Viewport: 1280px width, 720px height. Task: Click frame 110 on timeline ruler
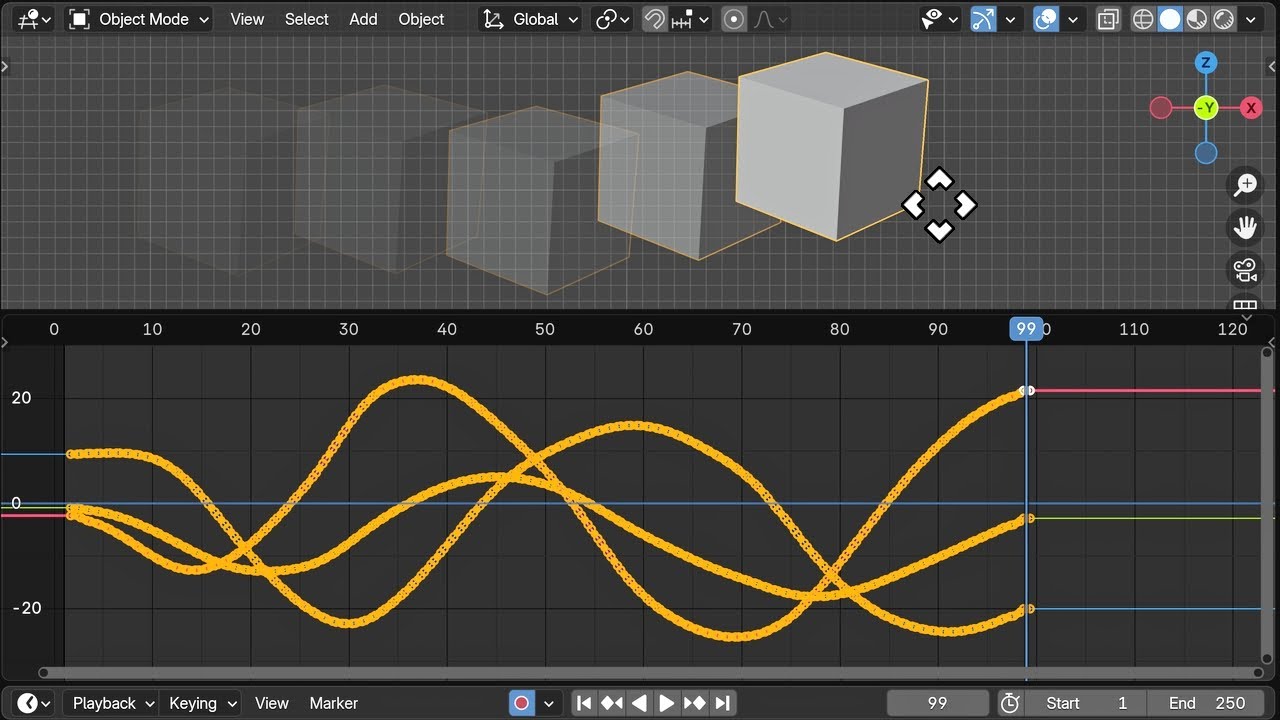[1134, 329]
